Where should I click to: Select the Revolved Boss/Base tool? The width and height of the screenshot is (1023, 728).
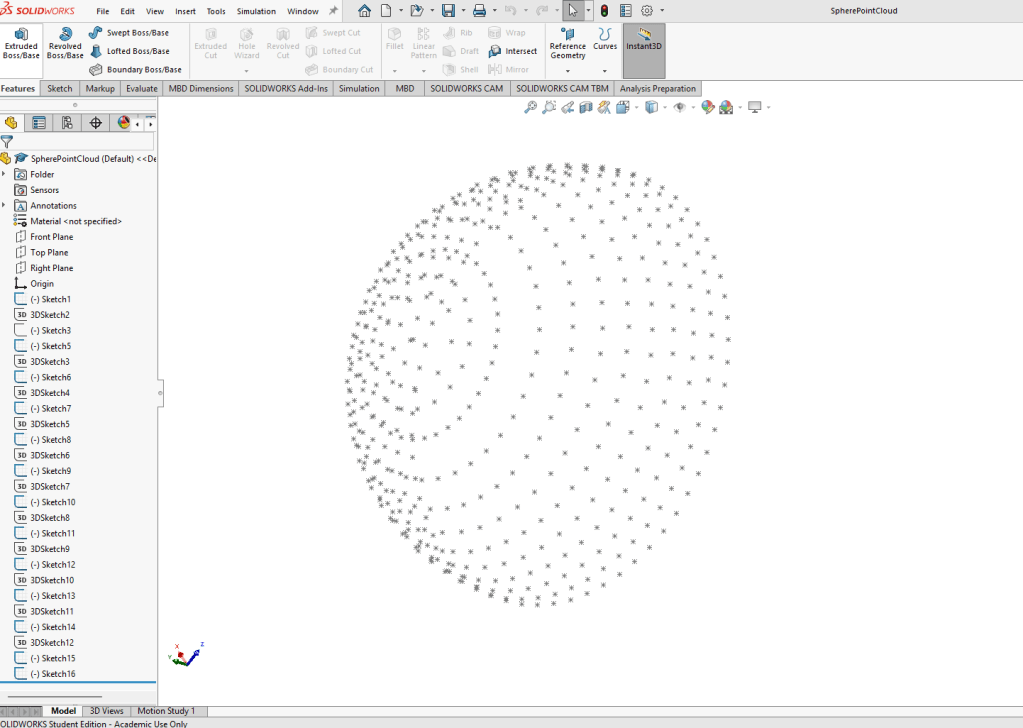tap(65, 43)
